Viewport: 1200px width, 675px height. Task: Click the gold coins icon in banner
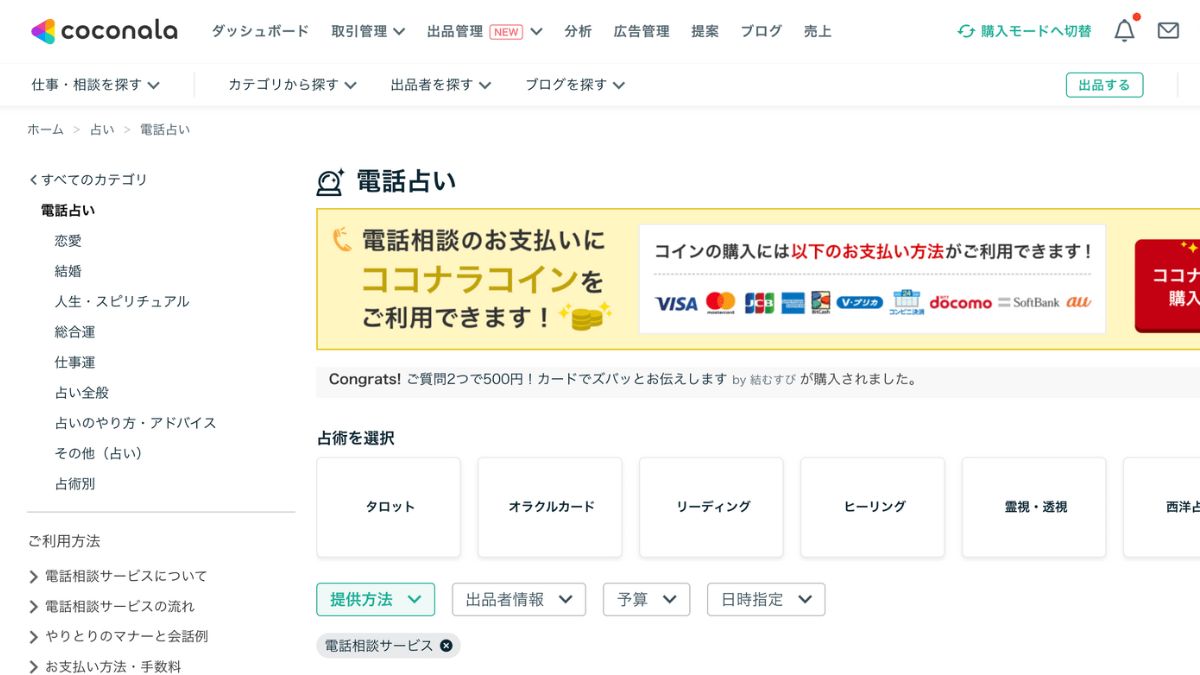tap(585, 317)
